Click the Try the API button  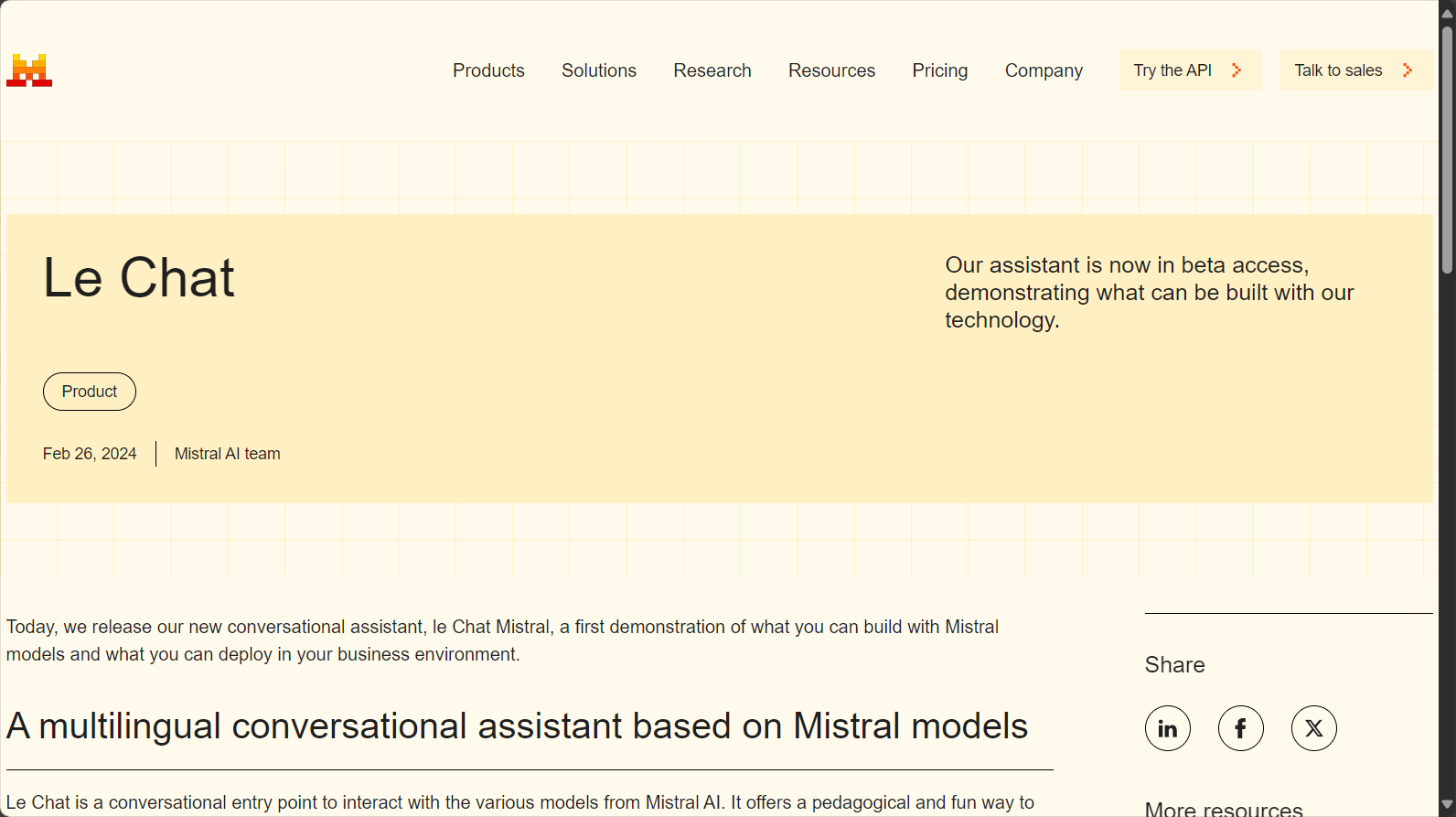click(x=1190, y=70)
